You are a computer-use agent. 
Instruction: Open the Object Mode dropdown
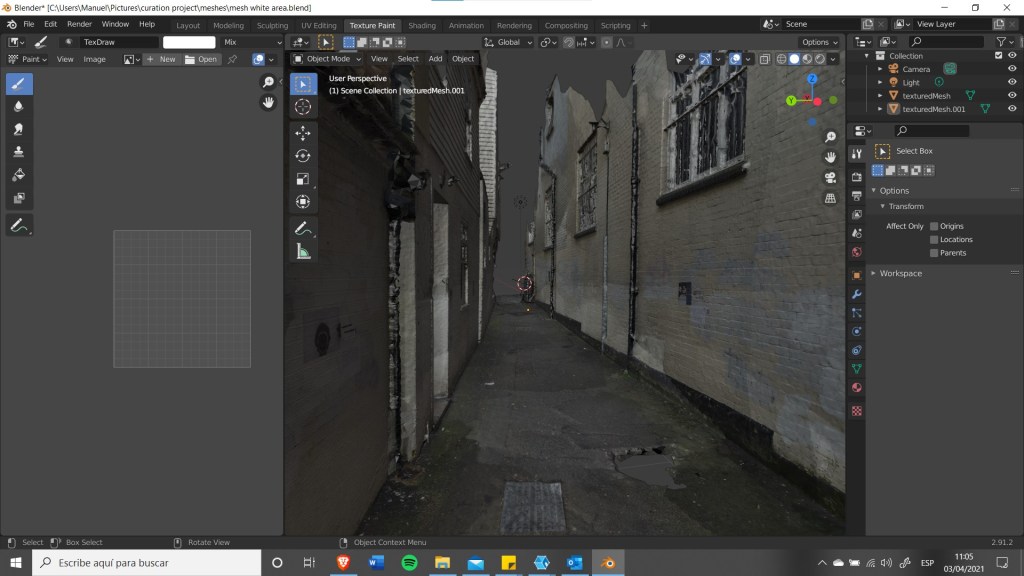[327, 59]
